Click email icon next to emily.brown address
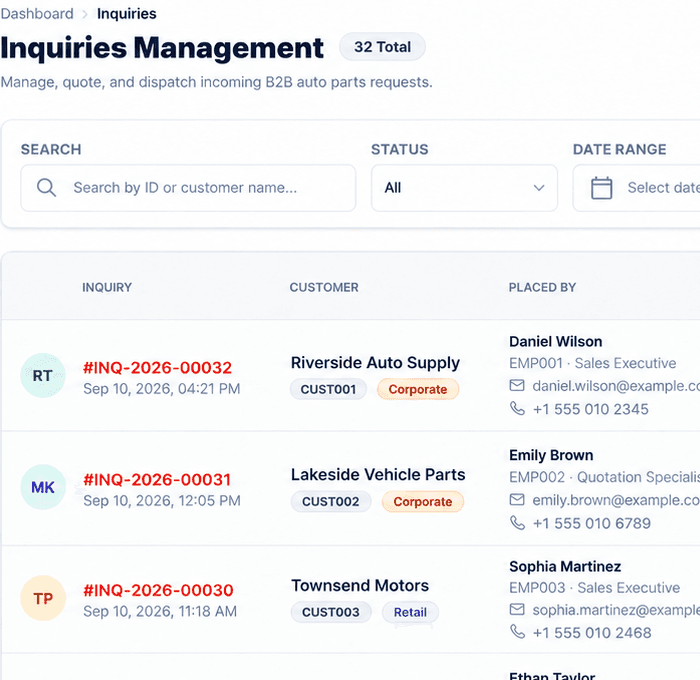This screenshot has width=700, height=680. click(x=517, y=500)
